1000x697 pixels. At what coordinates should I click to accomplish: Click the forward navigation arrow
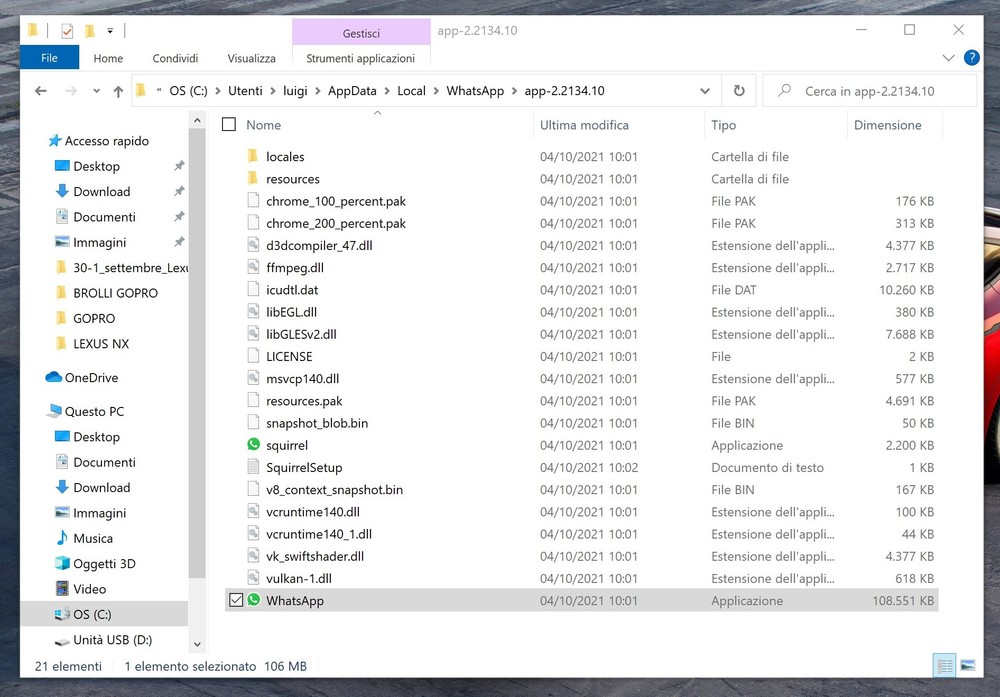pos(71,91)
